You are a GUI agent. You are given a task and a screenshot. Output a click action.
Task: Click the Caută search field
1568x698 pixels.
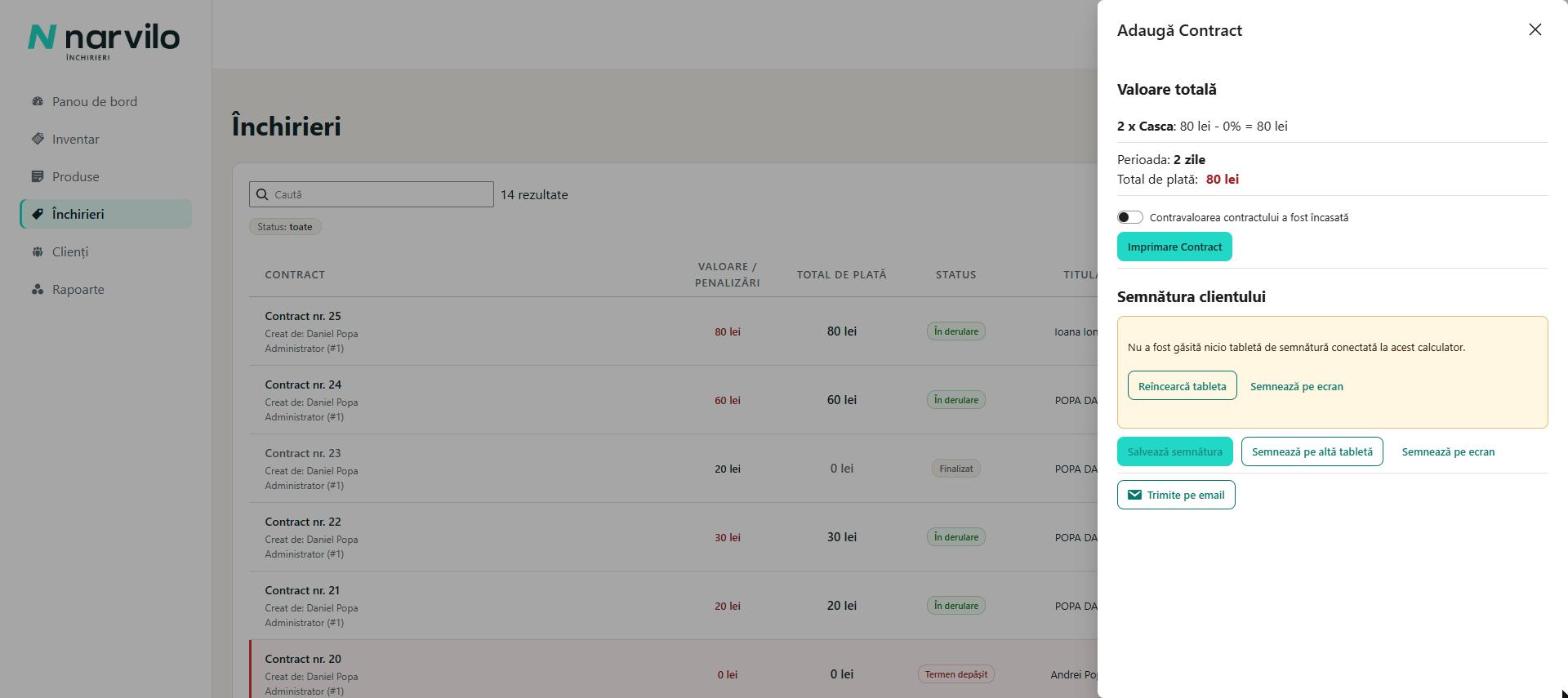click(371, 194)
